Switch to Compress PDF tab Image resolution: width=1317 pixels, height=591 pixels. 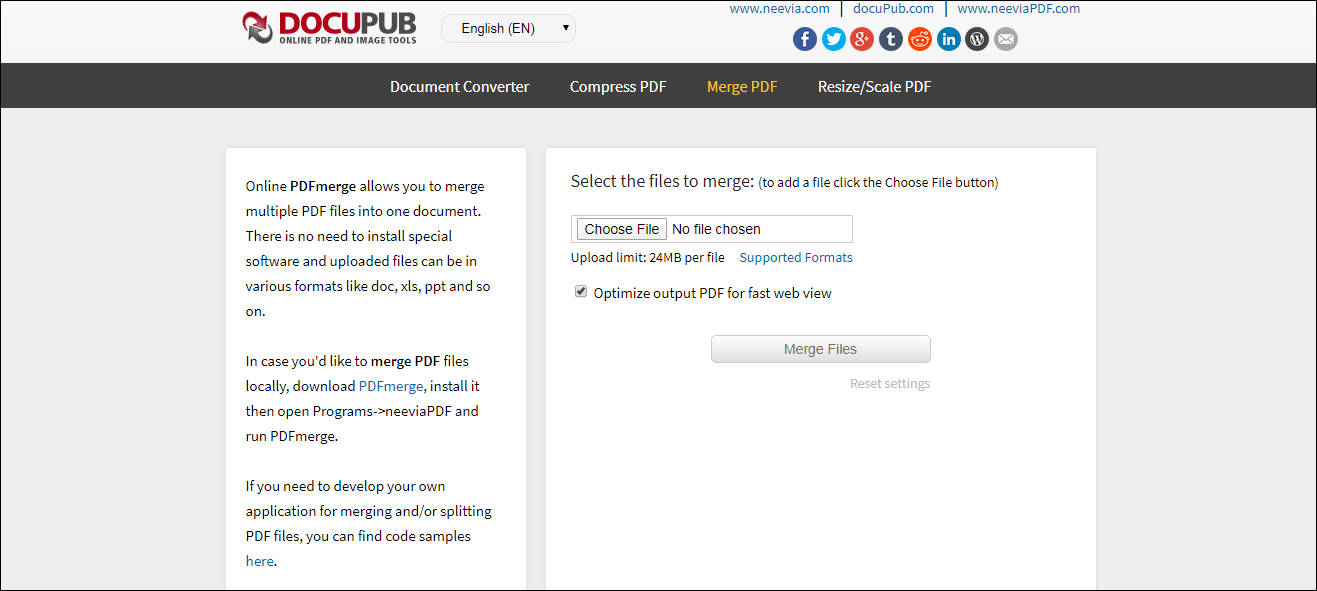point(618,87)
